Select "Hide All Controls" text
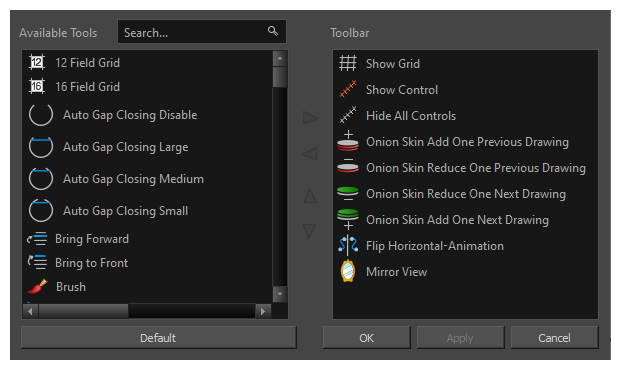Image resolution: width=621 pixels, height=370 pixels. [411, 116]
